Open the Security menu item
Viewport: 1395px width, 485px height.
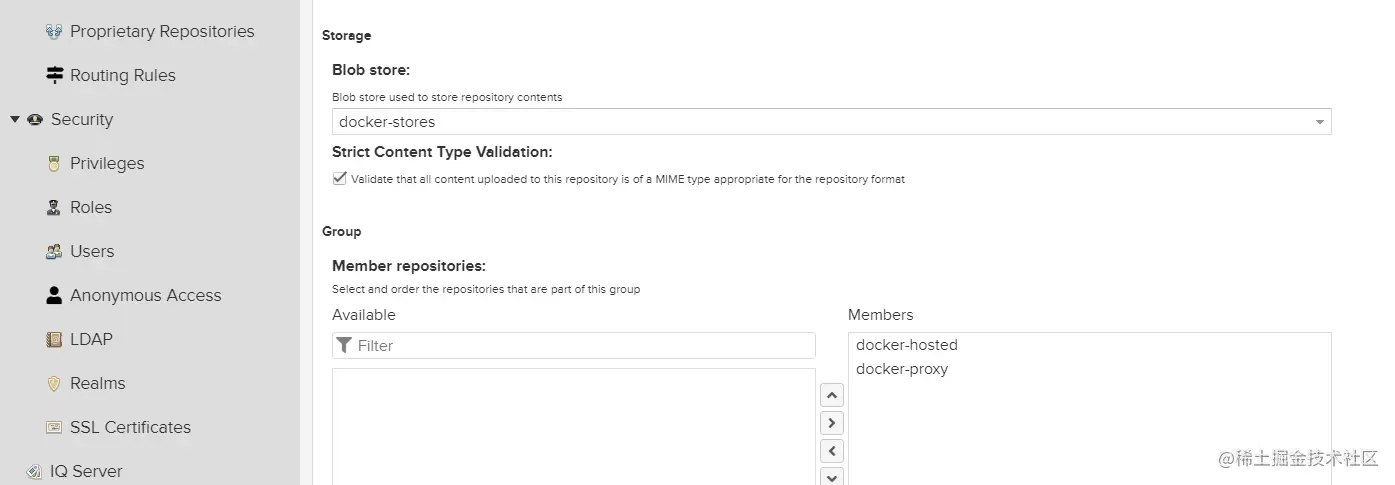pos(81,120)
